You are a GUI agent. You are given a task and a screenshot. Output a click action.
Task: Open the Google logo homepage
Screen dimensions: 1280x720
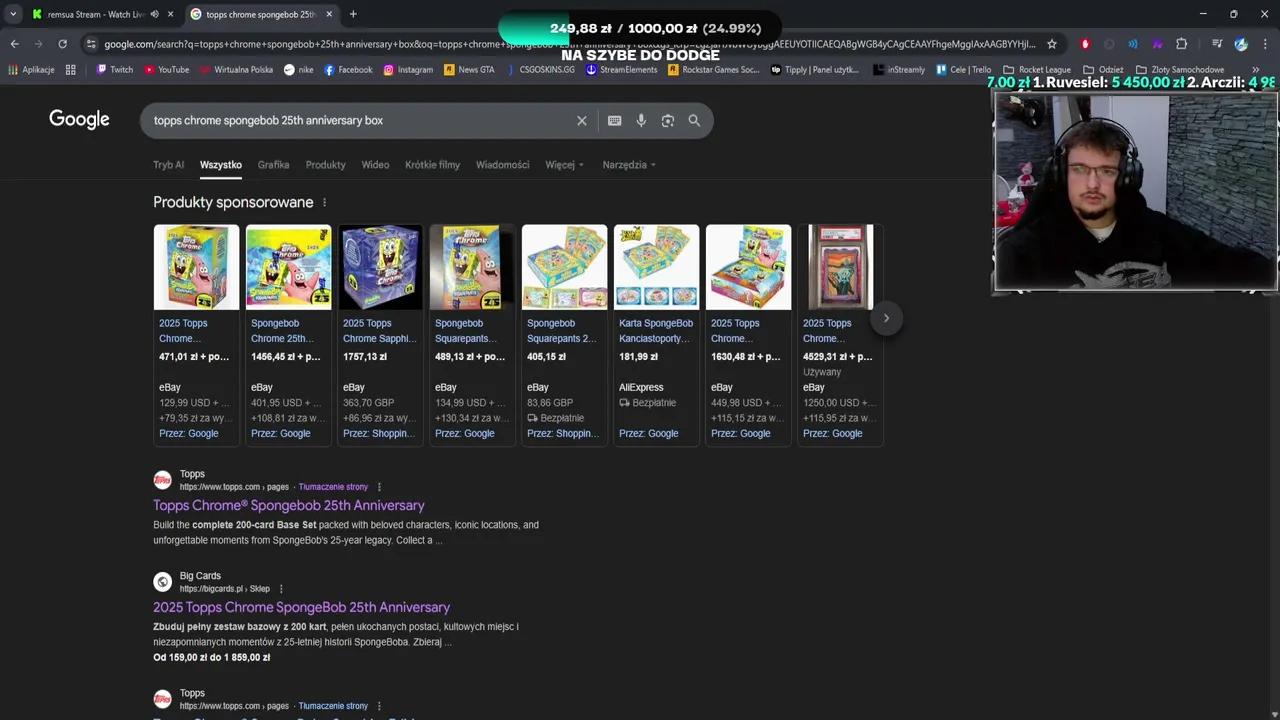(x=79, y=120)
